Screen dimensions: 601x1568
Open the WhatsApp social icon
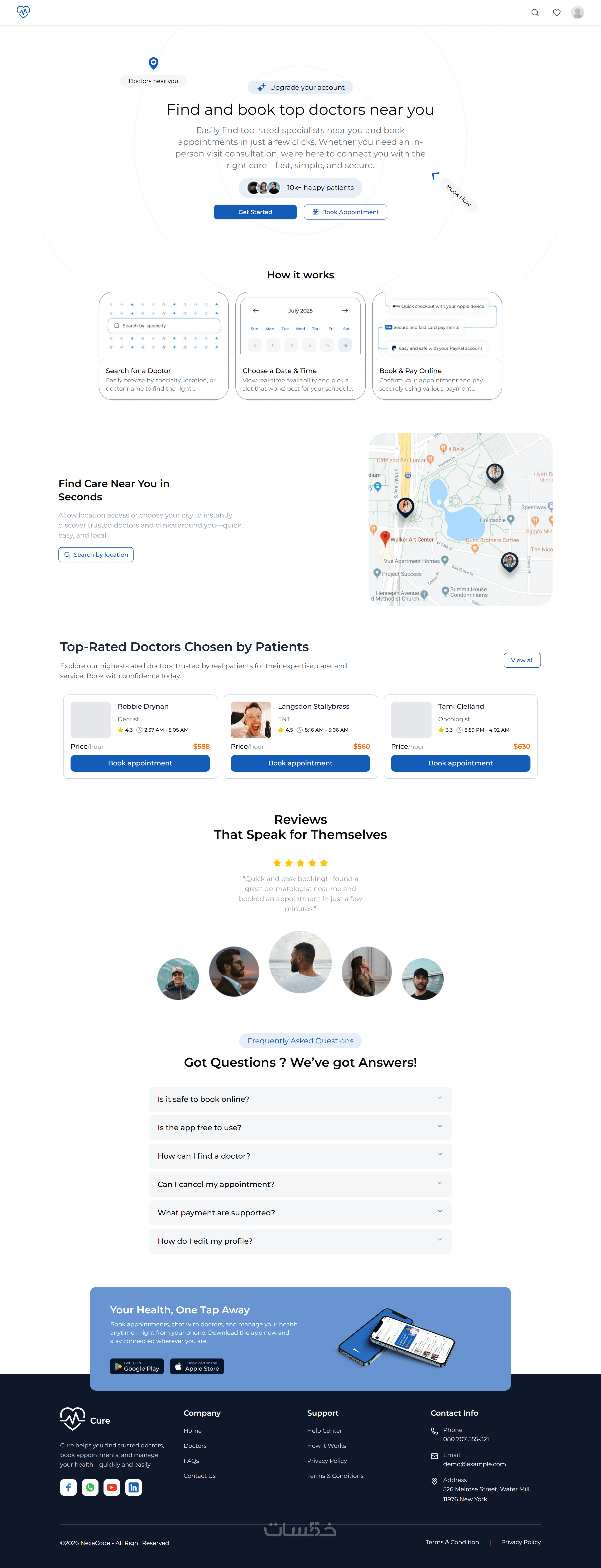click(90, 1487)
